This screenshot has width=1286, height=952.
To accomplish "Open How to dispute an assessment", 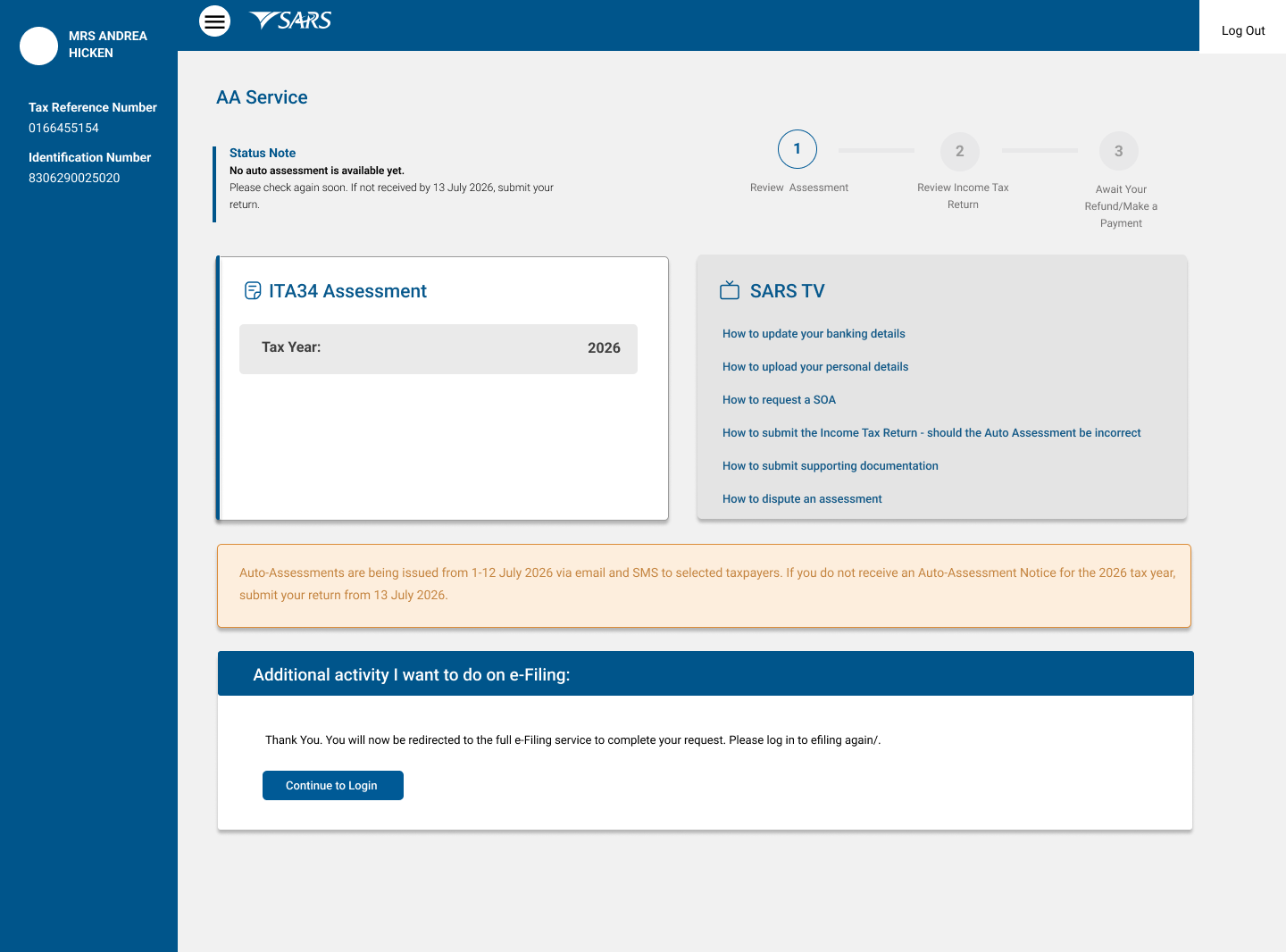I will (x=802, y=499).
